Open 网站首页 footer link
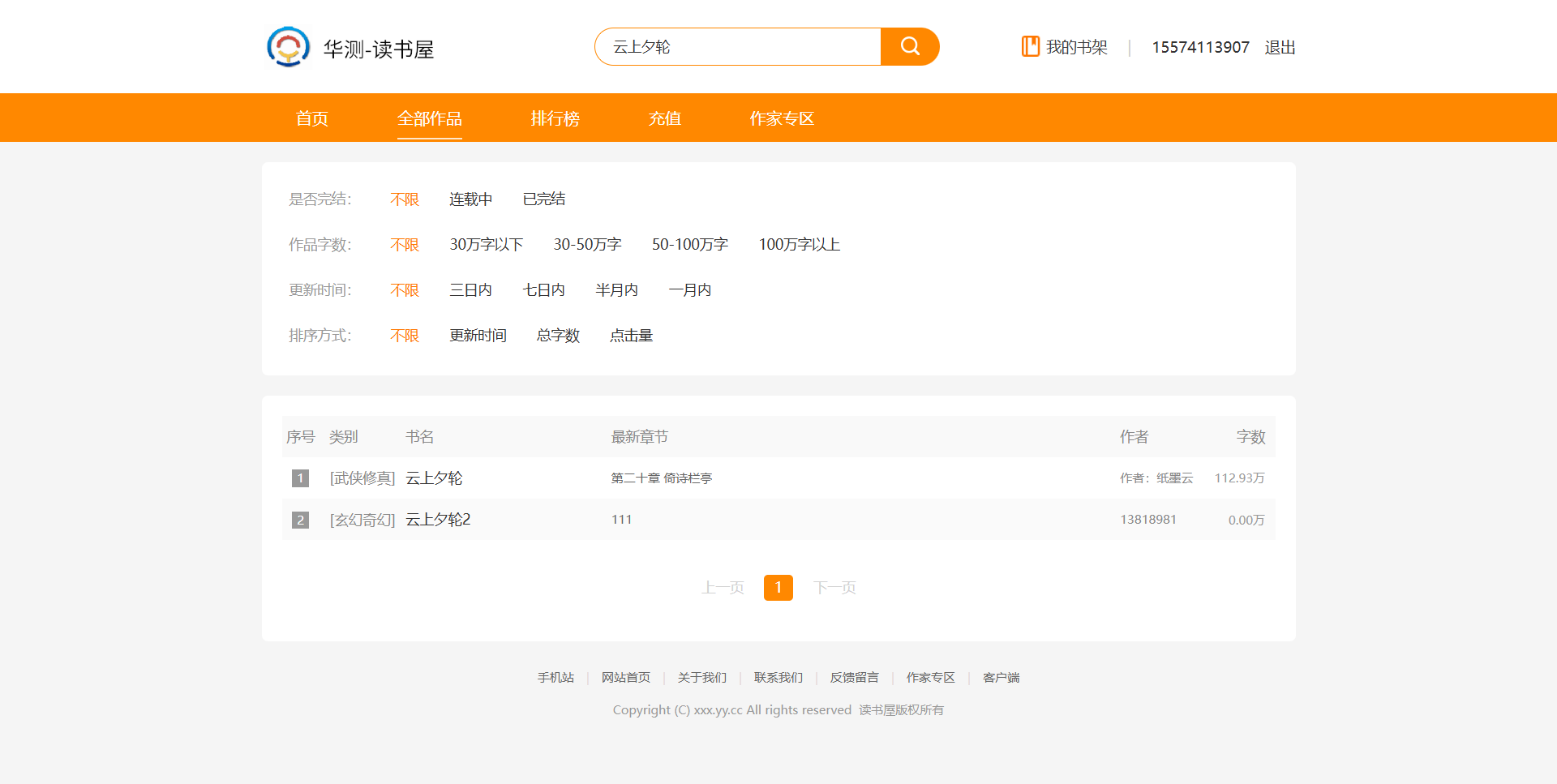The width and height of the screenshot is (1557, 784). (x=626, y=678)
